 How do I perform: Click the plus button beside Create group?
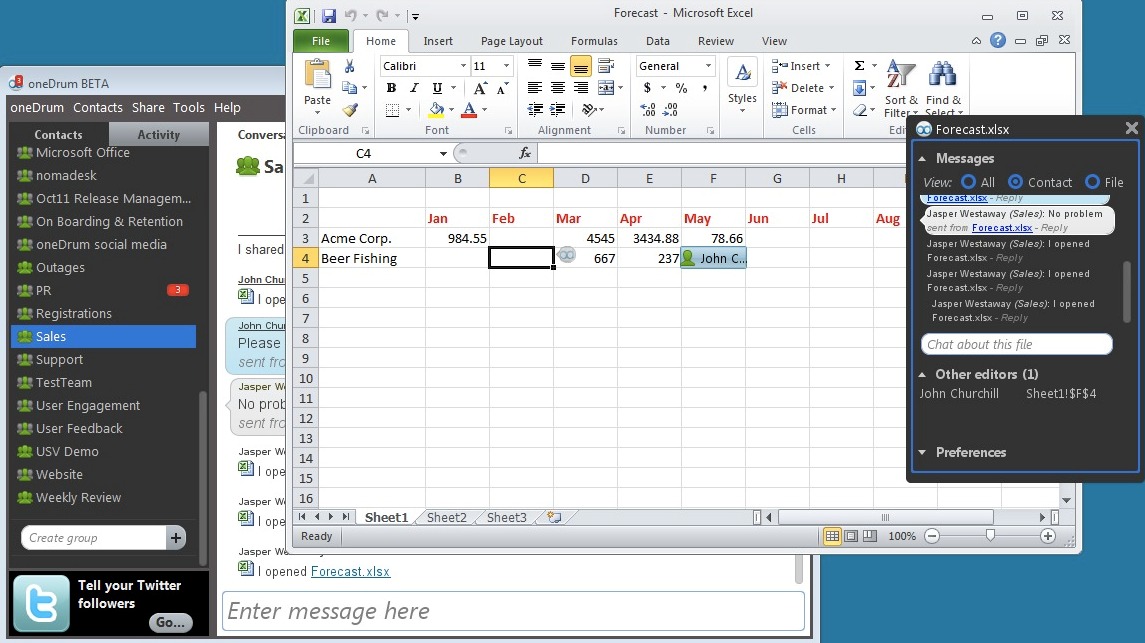175,538
